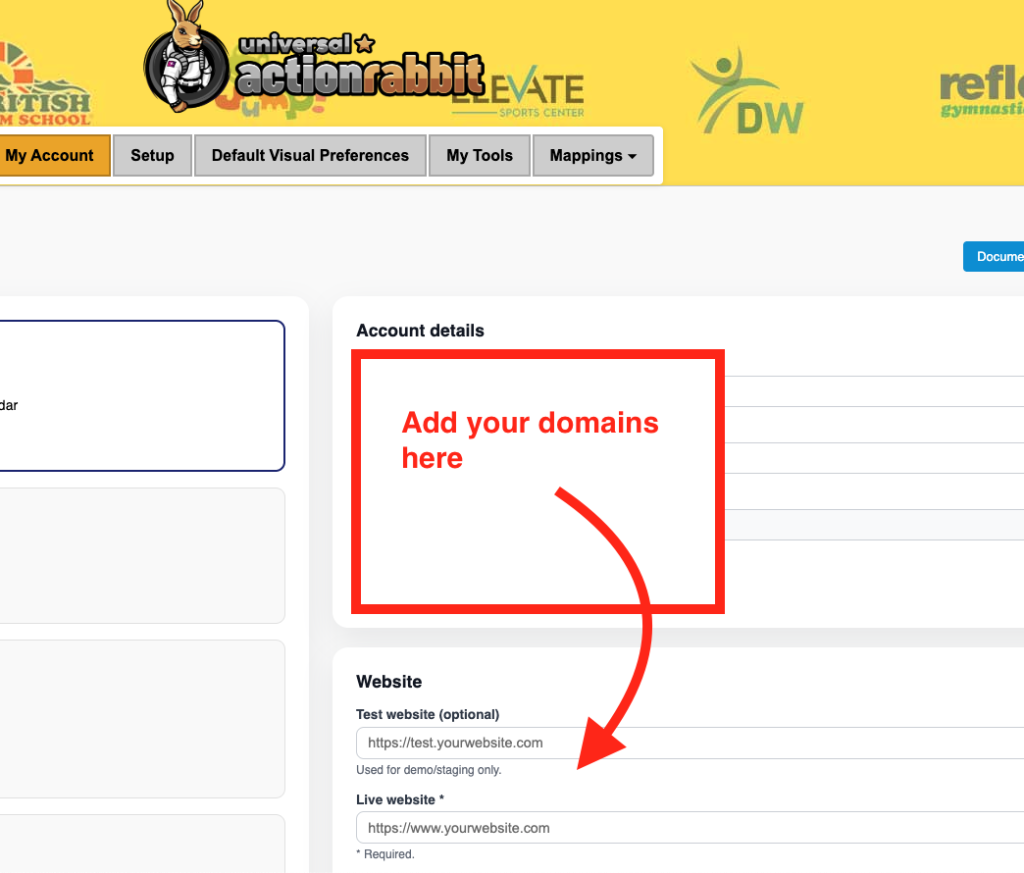Click the "Add your domains here" text
This screenshot has width=1024, height=873.
[x=530, y=440]
